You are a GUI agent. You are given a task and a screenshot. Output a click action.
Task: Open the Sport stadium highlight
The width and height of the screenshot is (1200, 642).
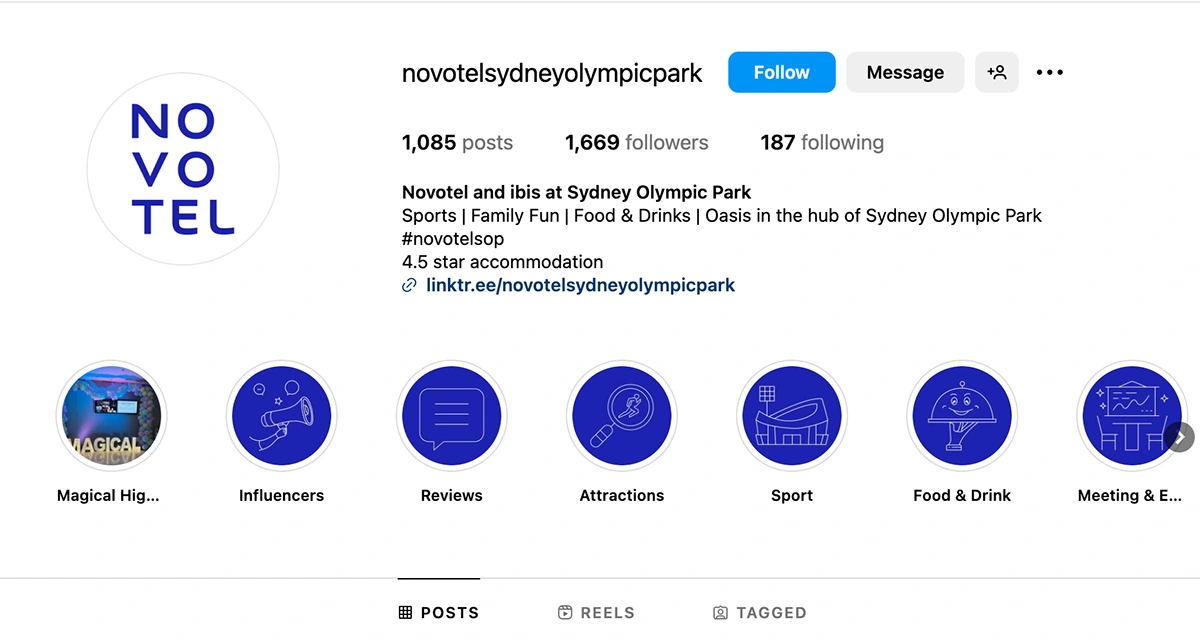(x=792, y=416)
